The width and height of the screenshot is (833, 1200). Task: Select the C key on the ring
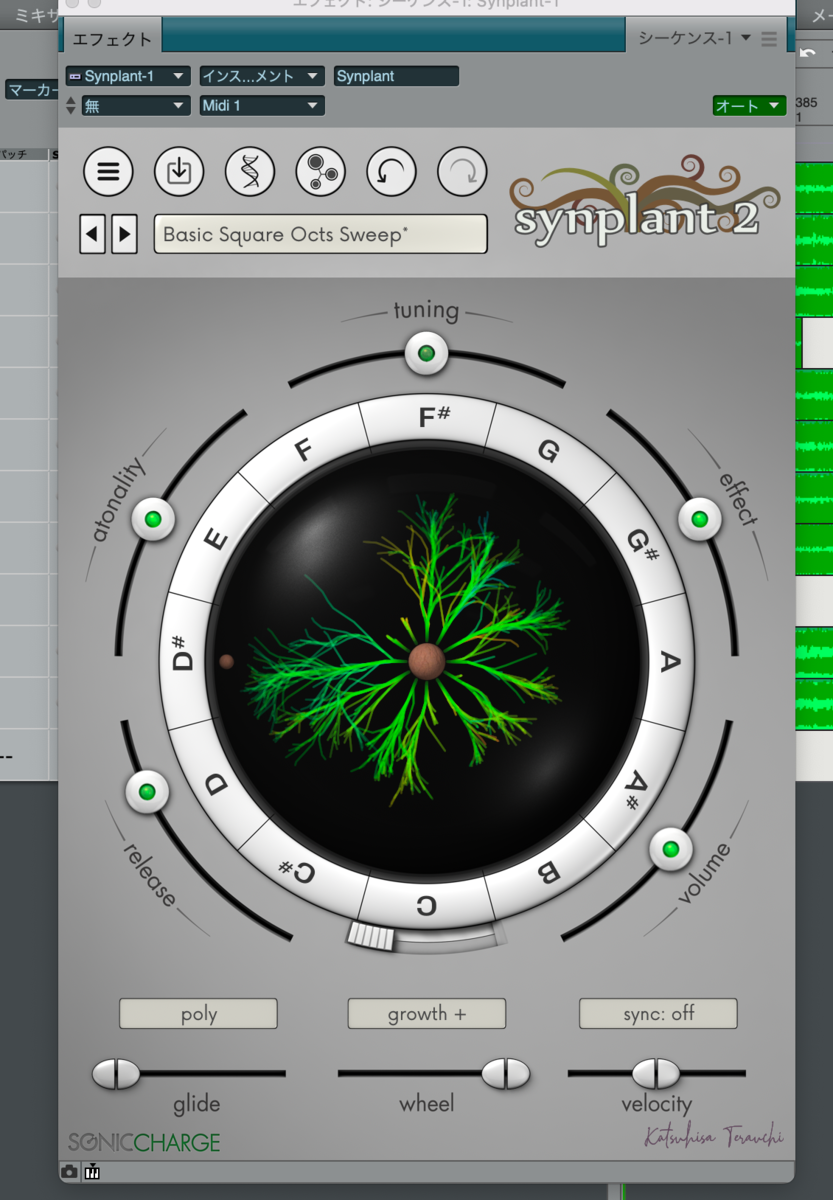(427, 906)
